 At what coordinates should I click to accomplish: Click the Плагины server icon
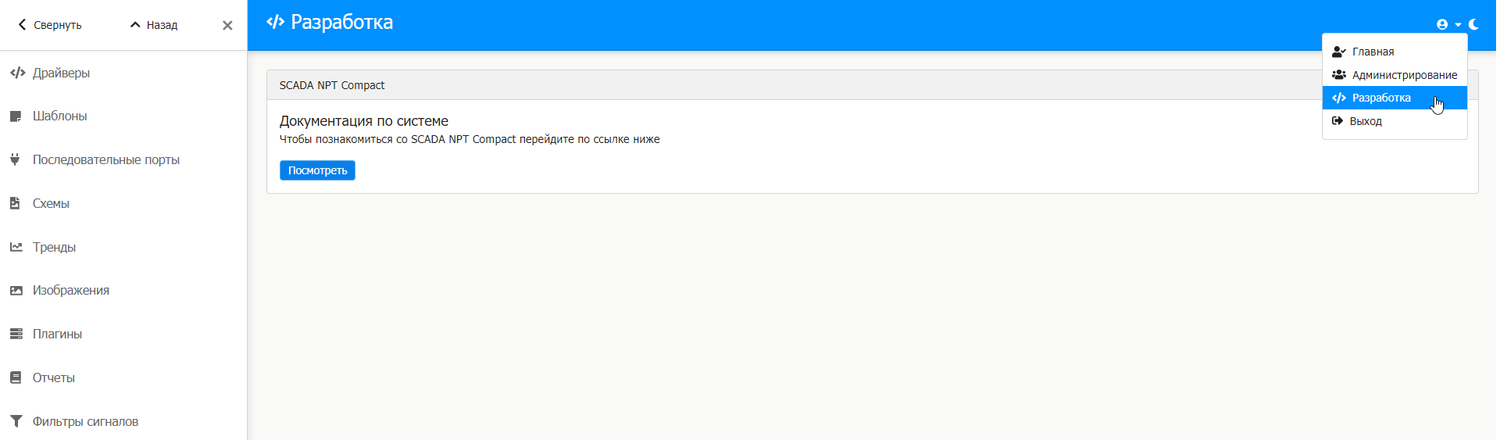[x=16, y=334]
